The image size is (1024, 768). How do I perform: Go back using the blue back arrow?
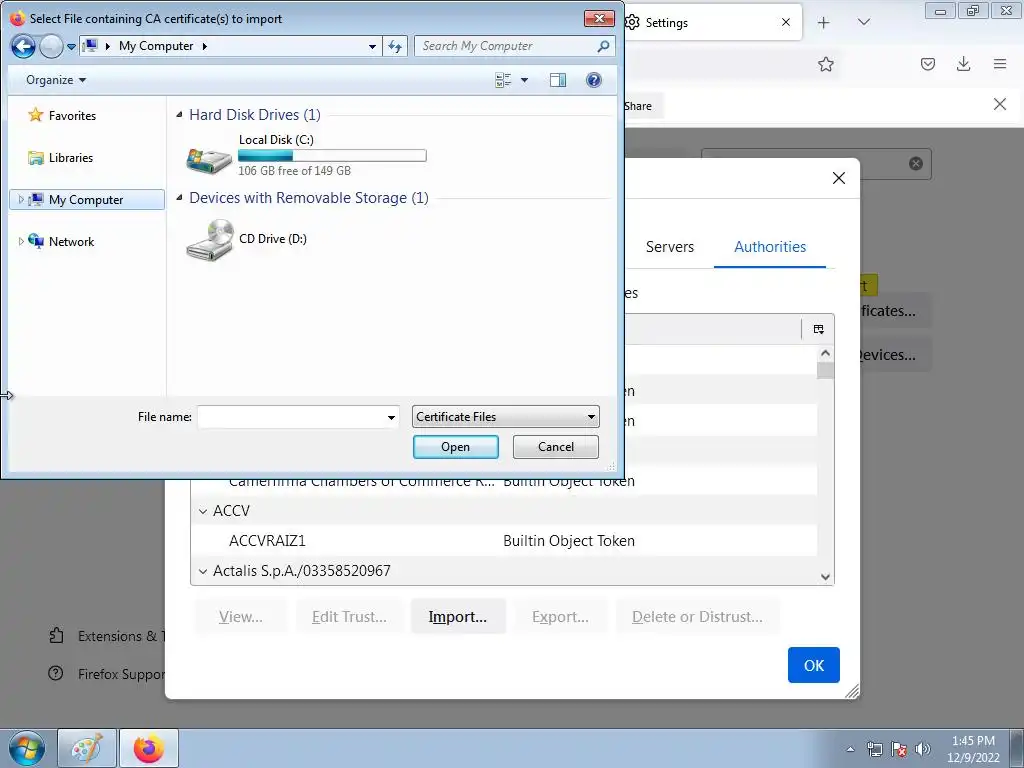(x=23, y=46)
